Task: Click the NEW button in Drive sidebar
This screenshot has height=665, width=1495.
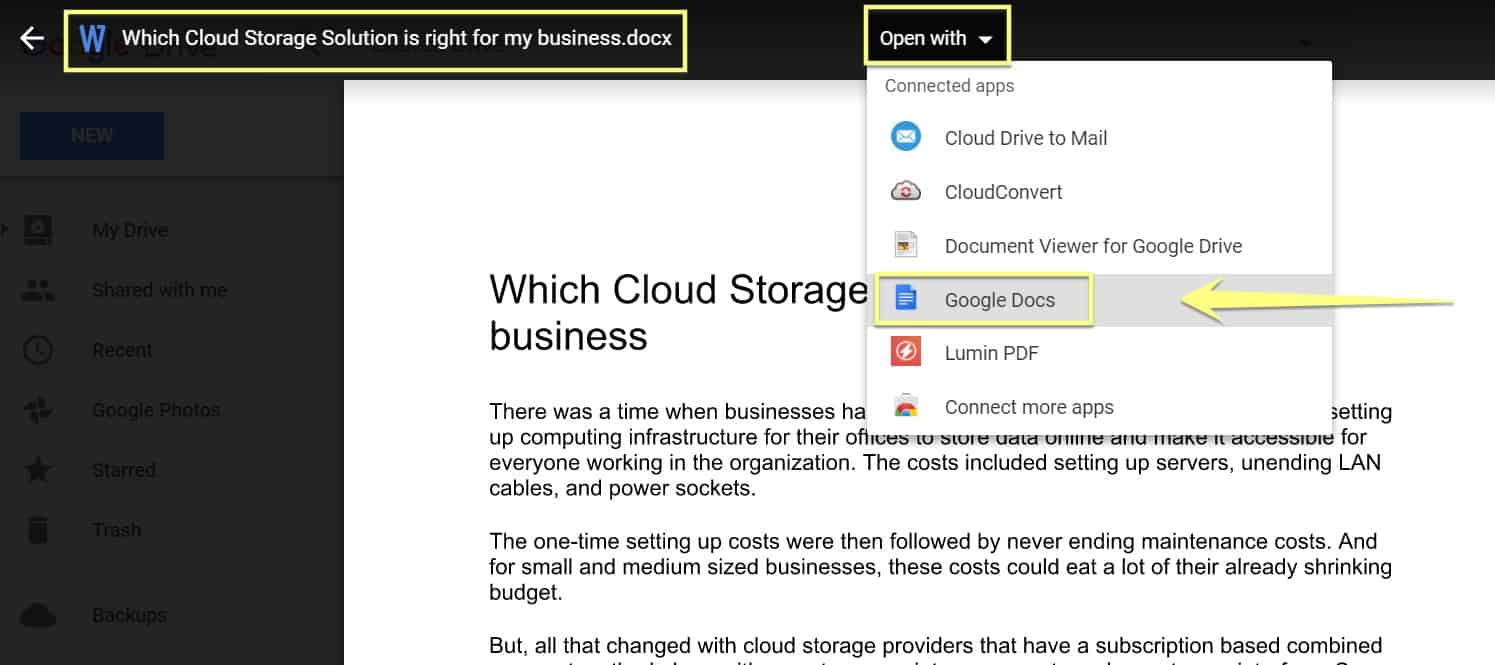Action: click(92, 136)
